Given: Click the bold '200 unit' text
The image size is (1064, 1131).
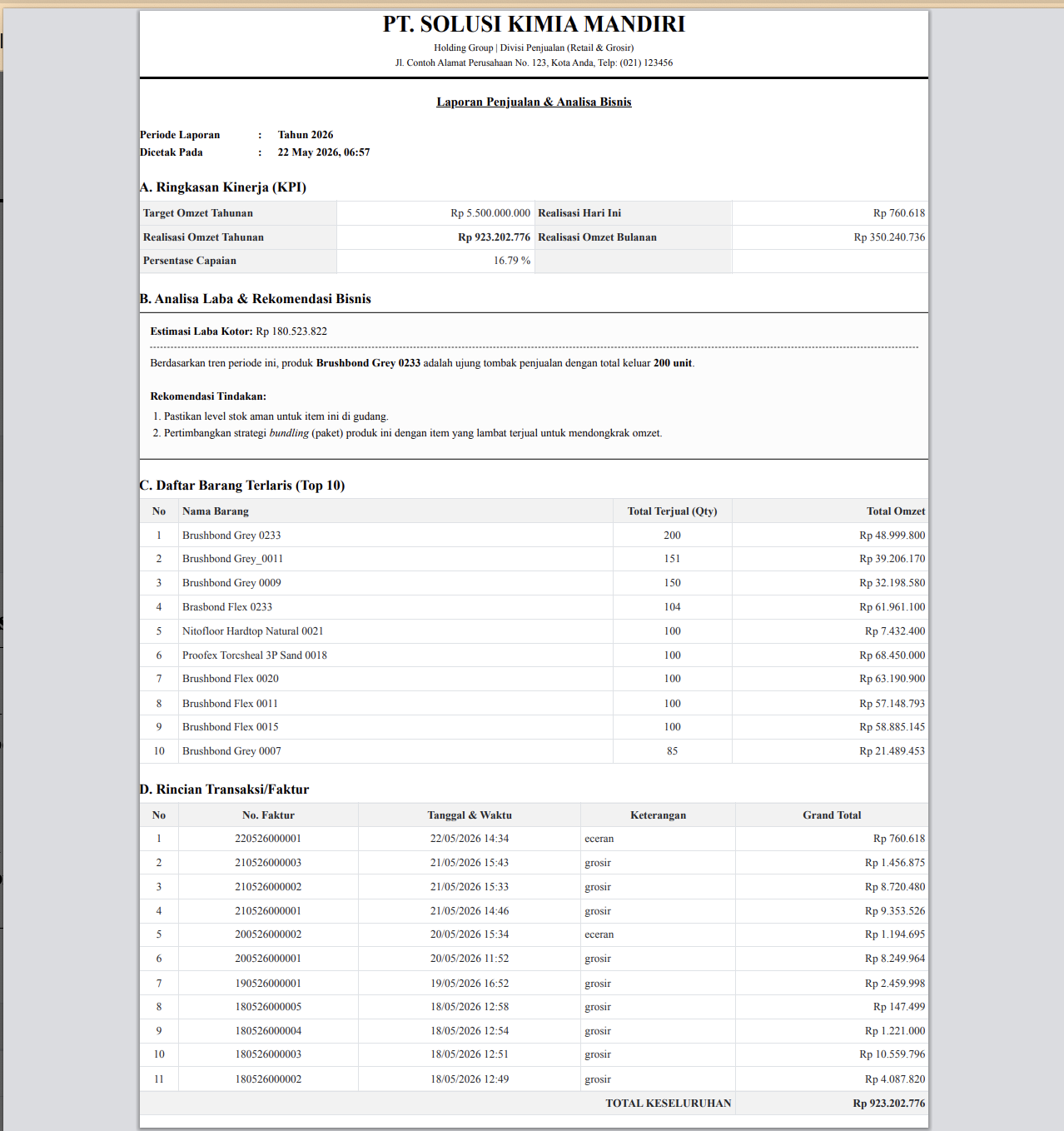Looking at the screenshot, I should point(673,363).
